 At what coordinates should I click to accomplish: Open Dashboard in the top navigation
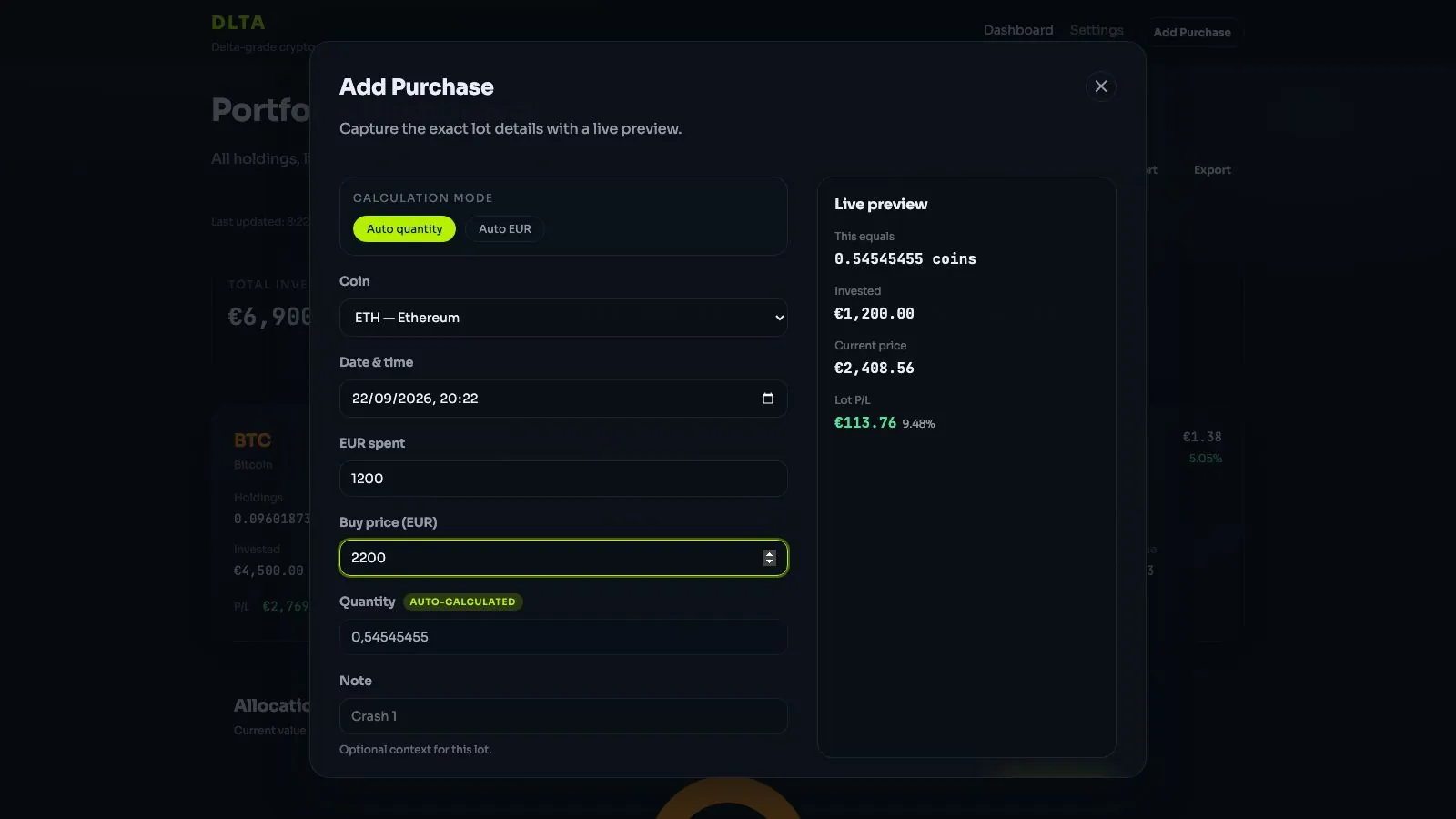click(1018, 30)
